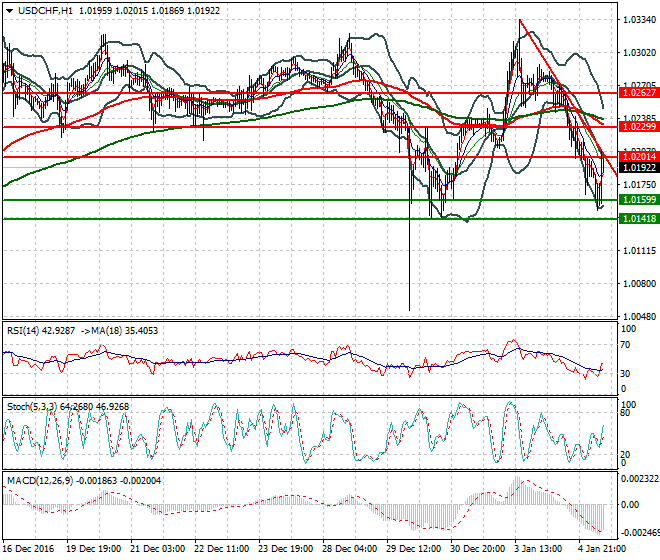
Task: Select the black 1.01922 current price label
Action: coord(639,168)
